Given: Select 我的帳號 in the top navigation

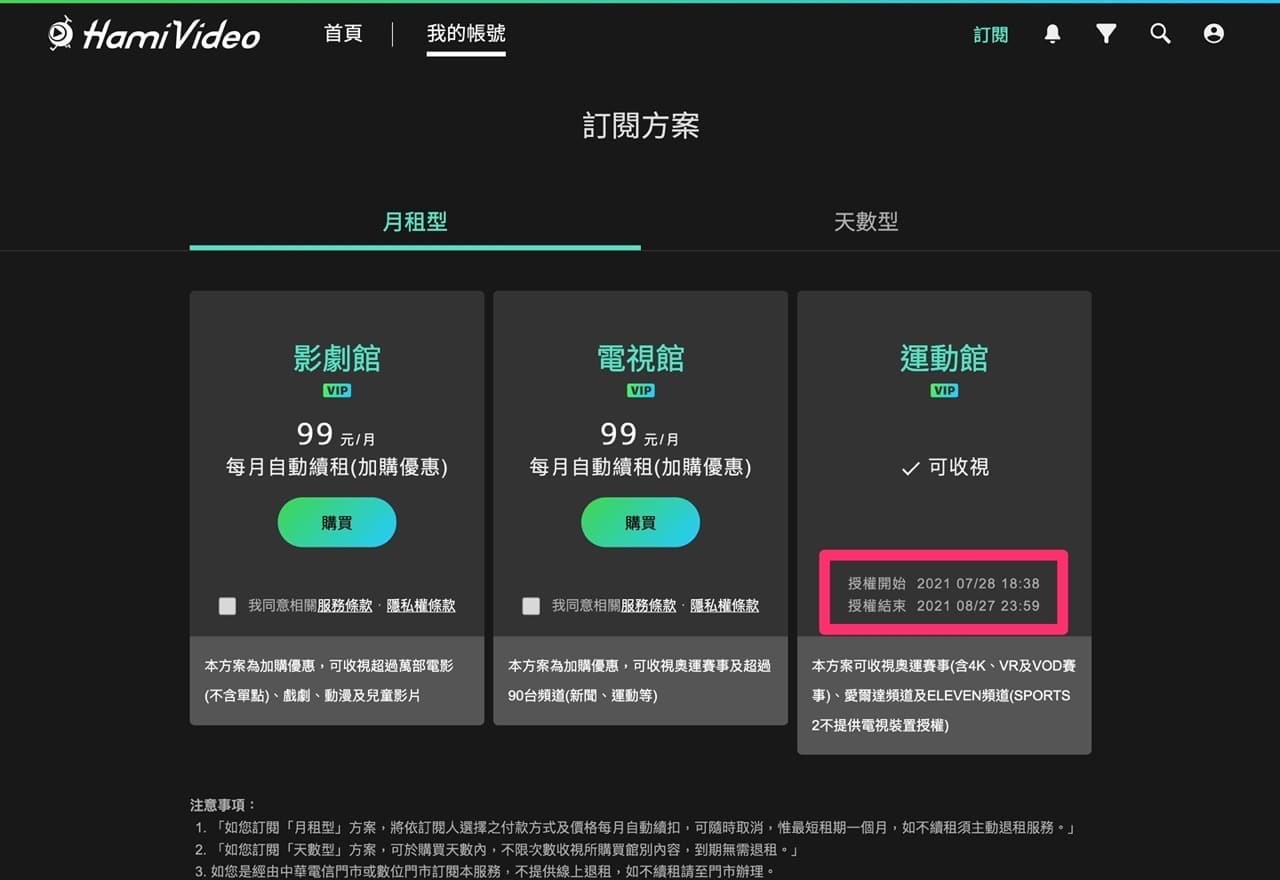Looking at the screenshot, I should coord(466,34).
